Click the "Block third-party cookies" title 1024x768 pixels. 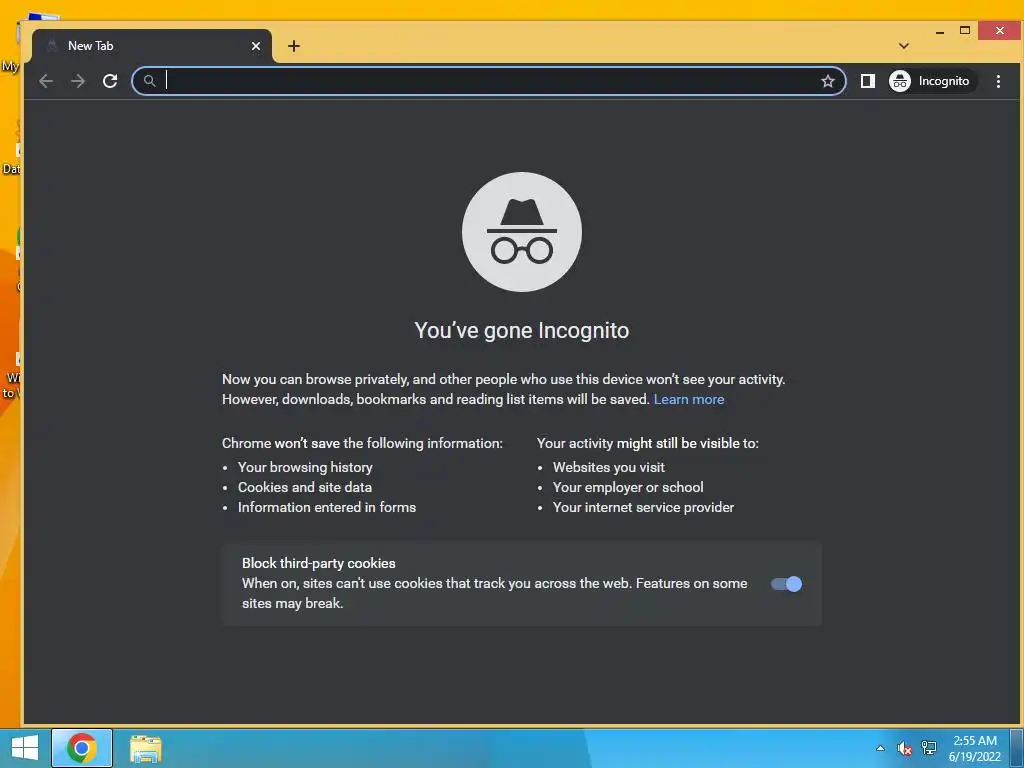319,563
